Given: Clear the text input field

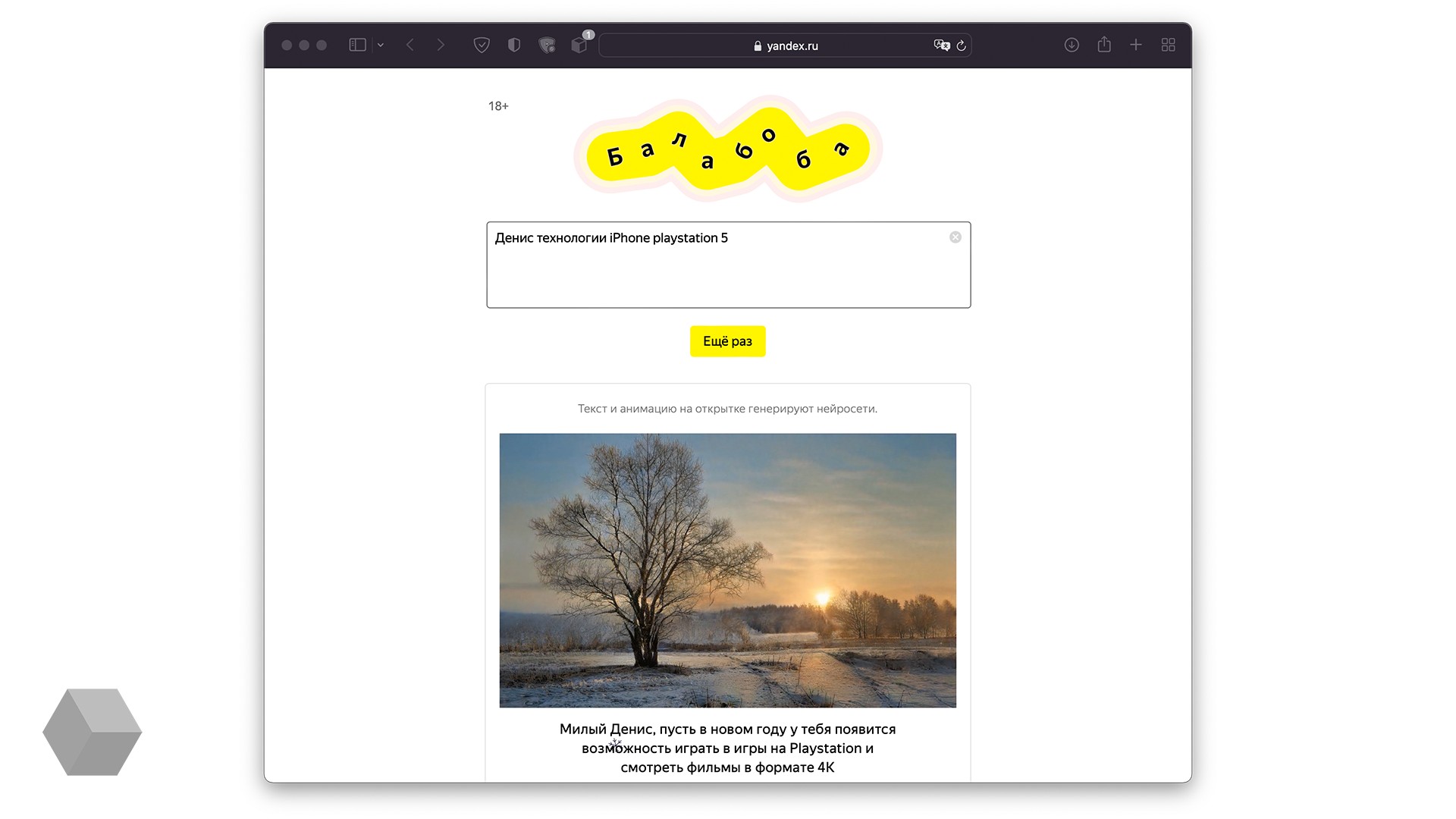Looking at the screenshot, I should tap(955, 237).
